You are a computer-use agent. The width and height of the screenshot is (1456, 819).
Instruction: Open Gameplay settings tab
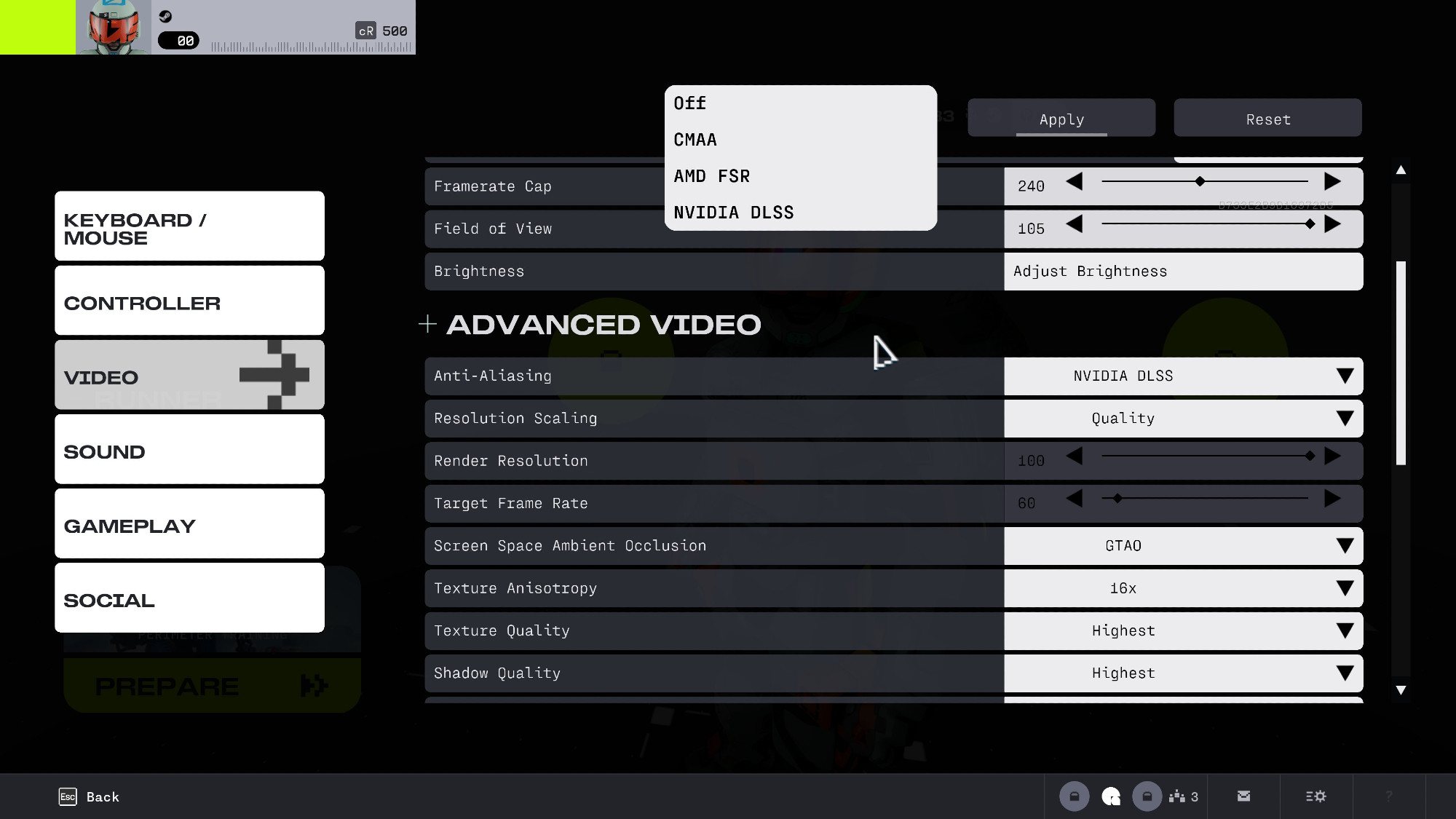click(x=189, y=523)
